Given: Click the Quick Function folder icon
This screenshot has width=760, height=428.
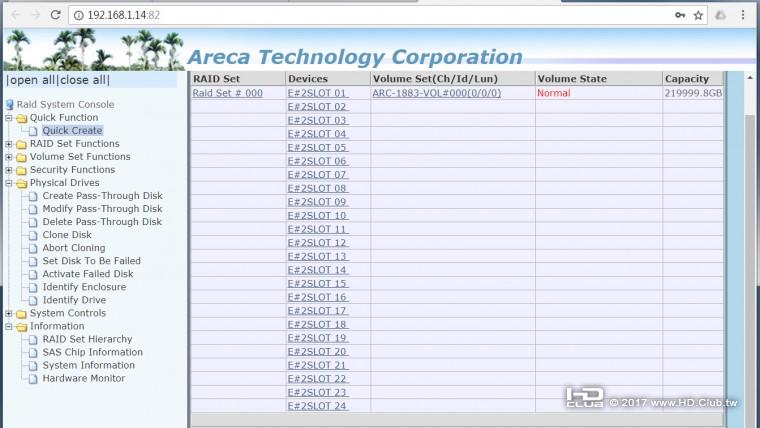Looking at the screenshot, I should [x=21, y=118].
